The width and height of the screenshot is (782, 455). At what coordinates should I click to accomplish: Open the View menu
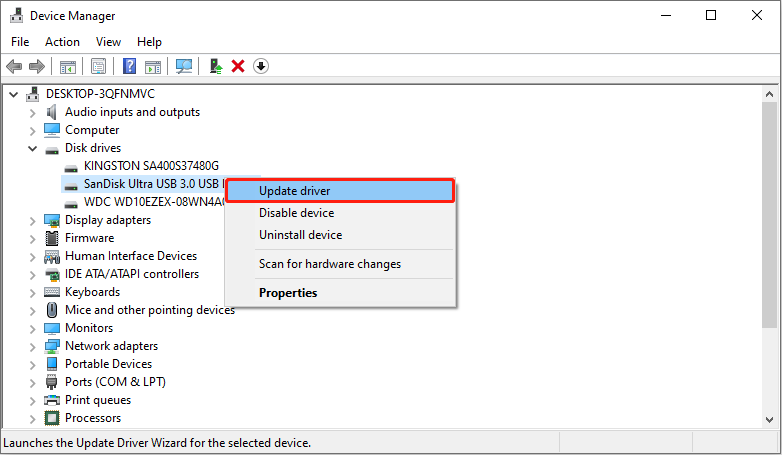[108, 42]
